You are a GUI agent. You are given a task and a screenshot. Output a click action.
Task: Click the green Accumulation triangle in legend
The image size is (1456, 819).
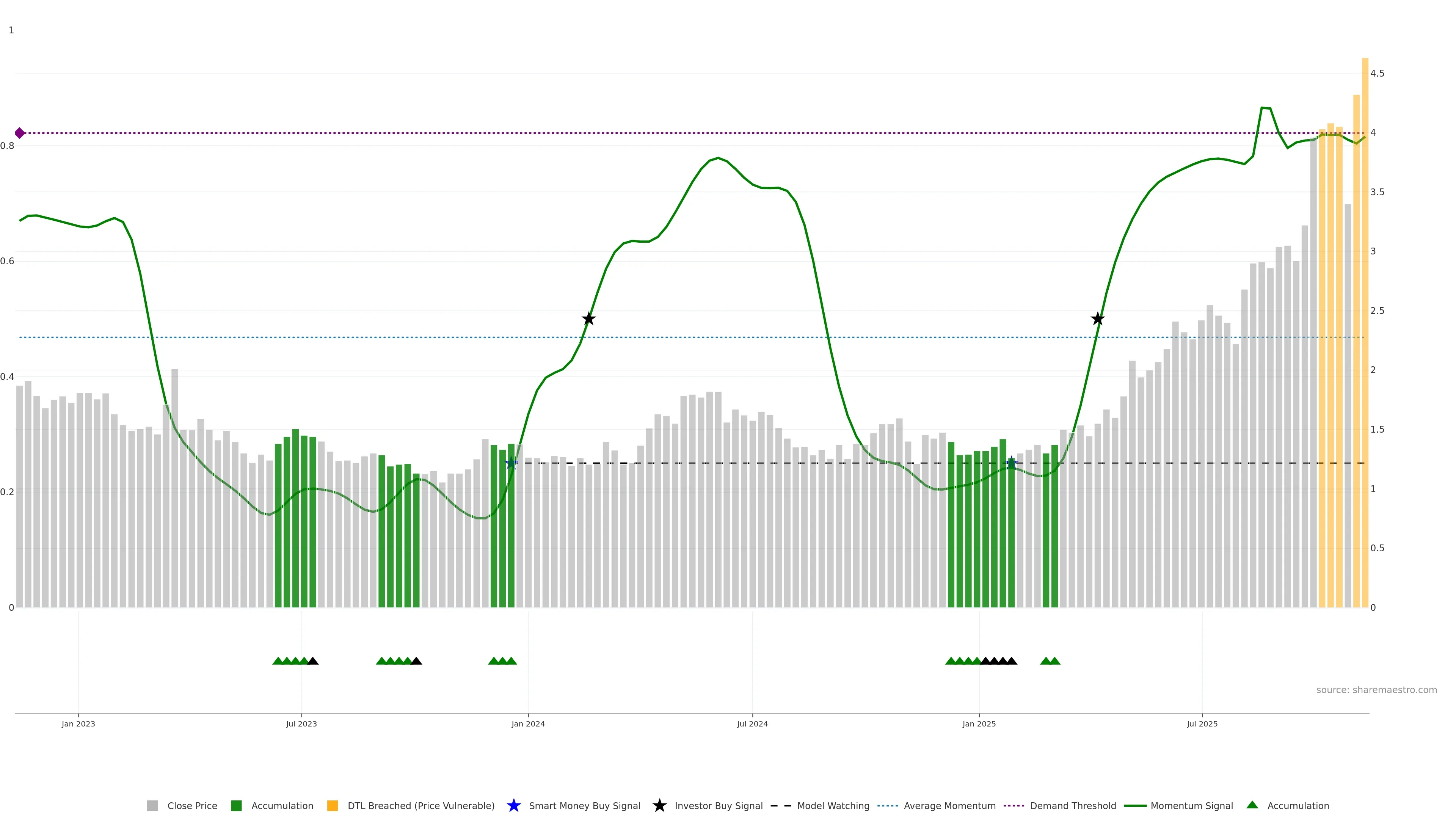(1252, 805)
